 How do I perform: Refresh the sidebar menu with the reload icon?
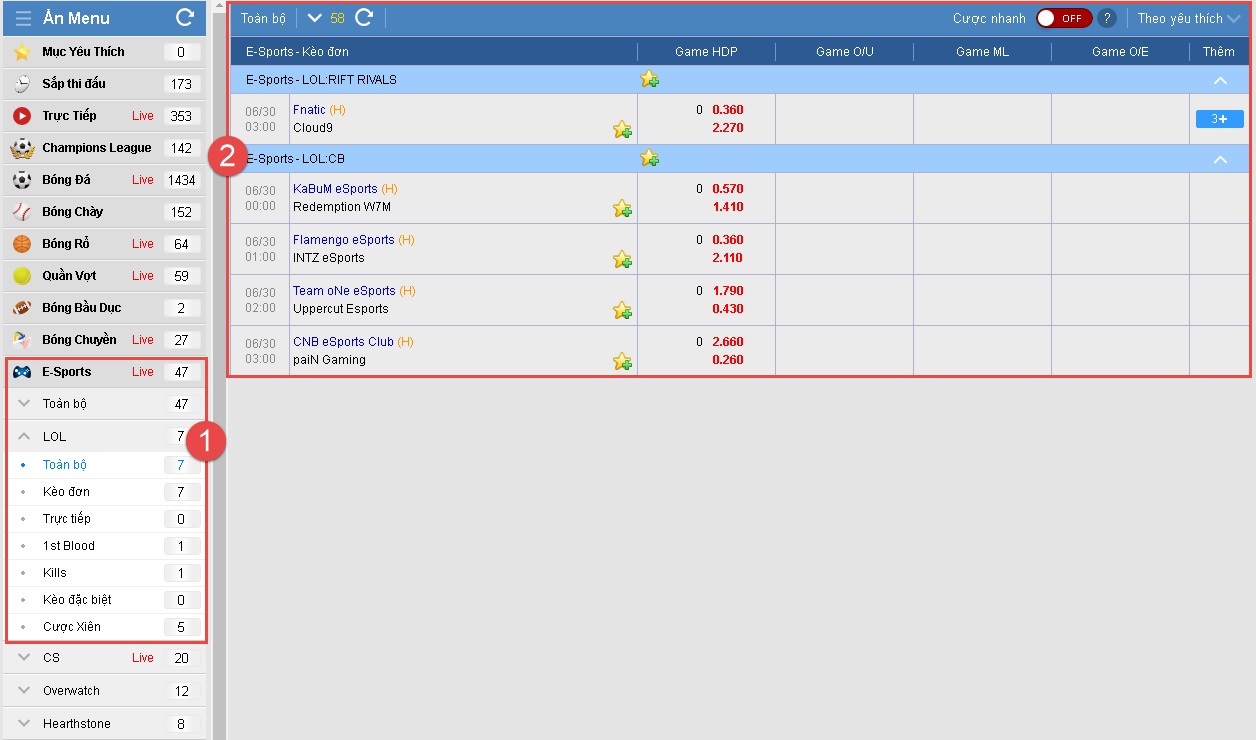(185, 18)
